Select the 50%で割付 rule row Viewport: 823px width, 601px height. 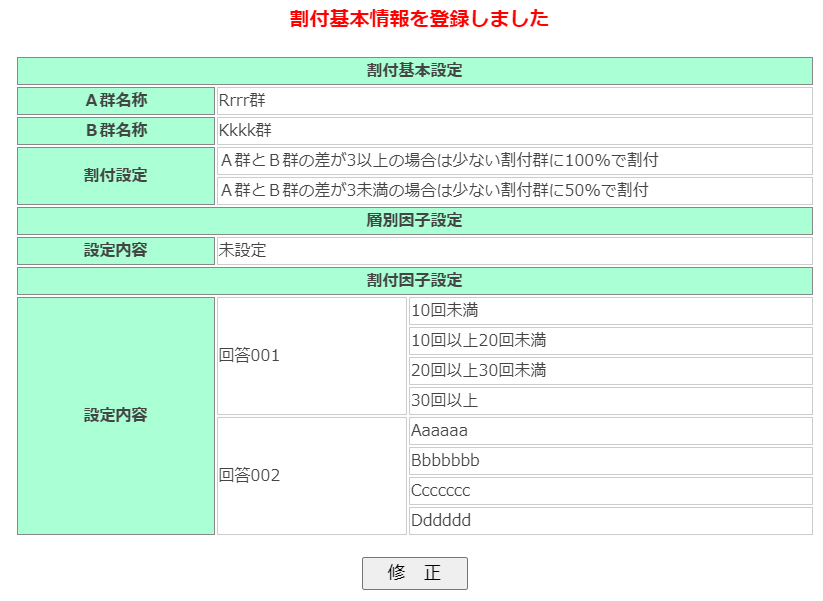coord(514,191)
